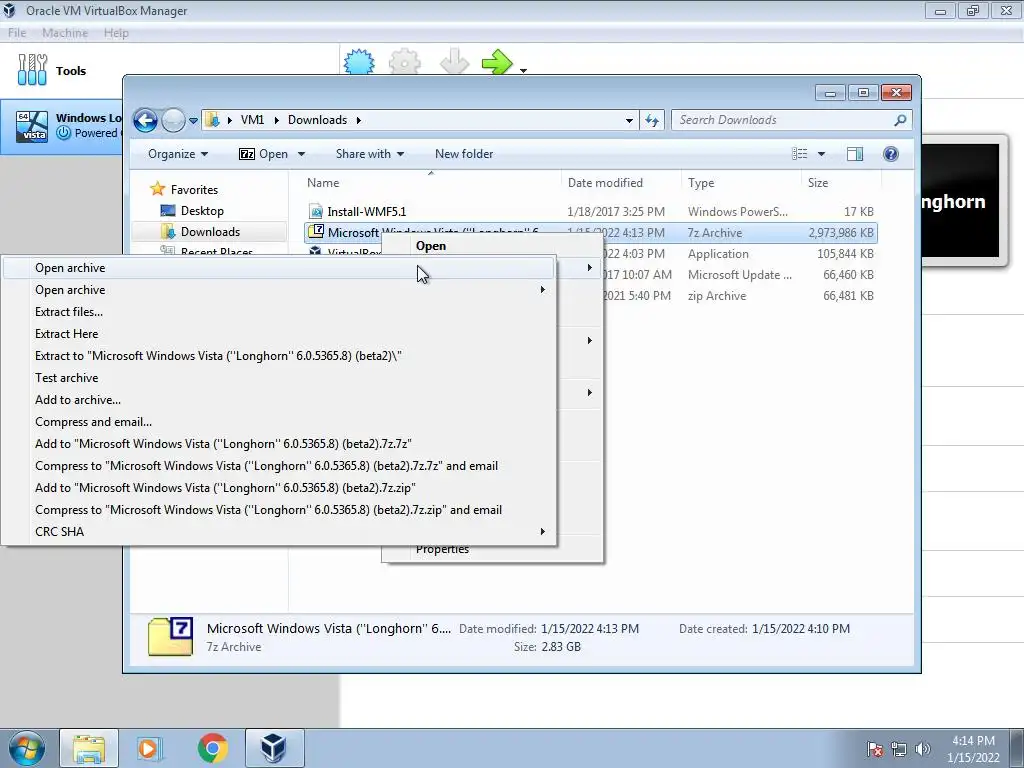Click Compress to (beta2).7z.7z and email
This screenshot has height=768, width=1024.
(x=266, y=466)
